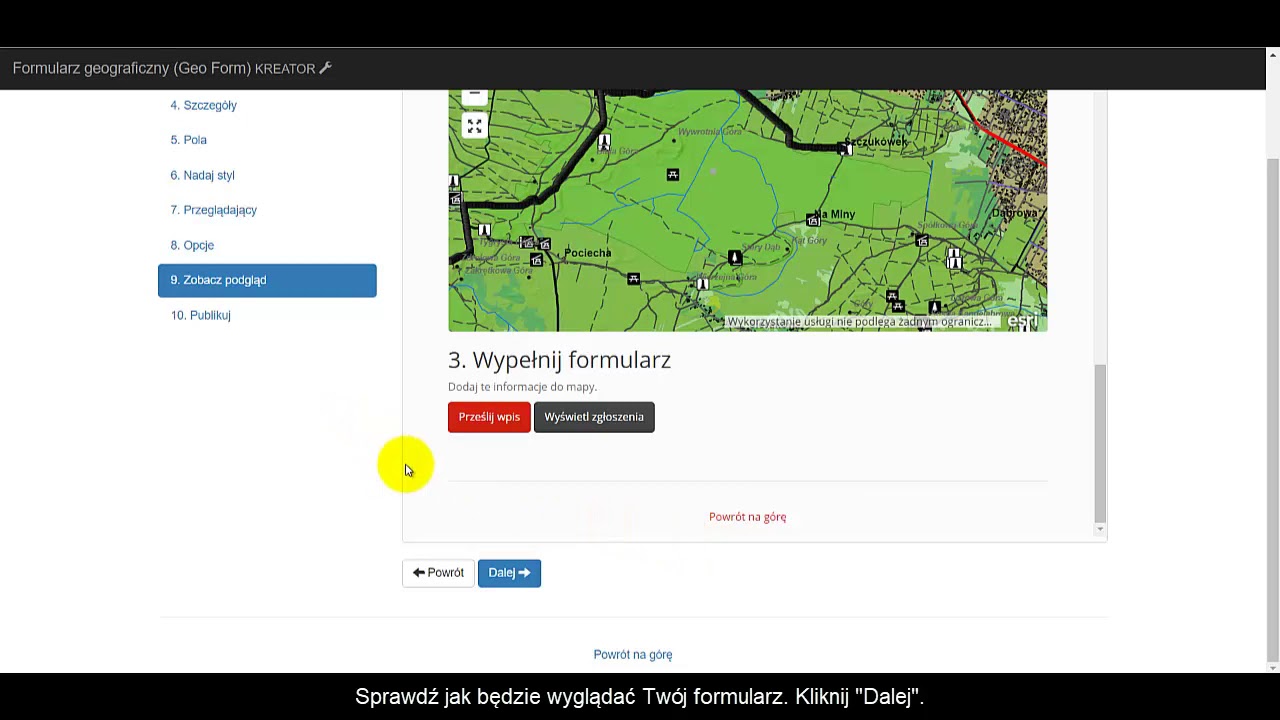
Task: Click the Wyświetl zgłoszenia button
Action: pos(594,417)
